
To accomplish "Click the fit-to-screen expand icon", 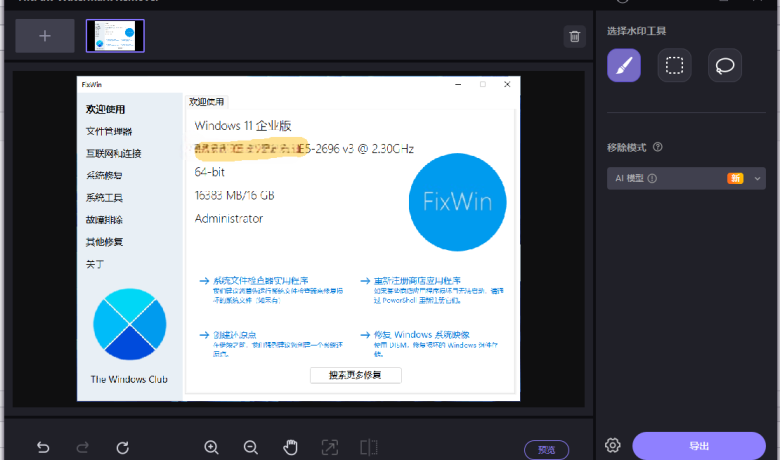I will click(x=330, y=448).
